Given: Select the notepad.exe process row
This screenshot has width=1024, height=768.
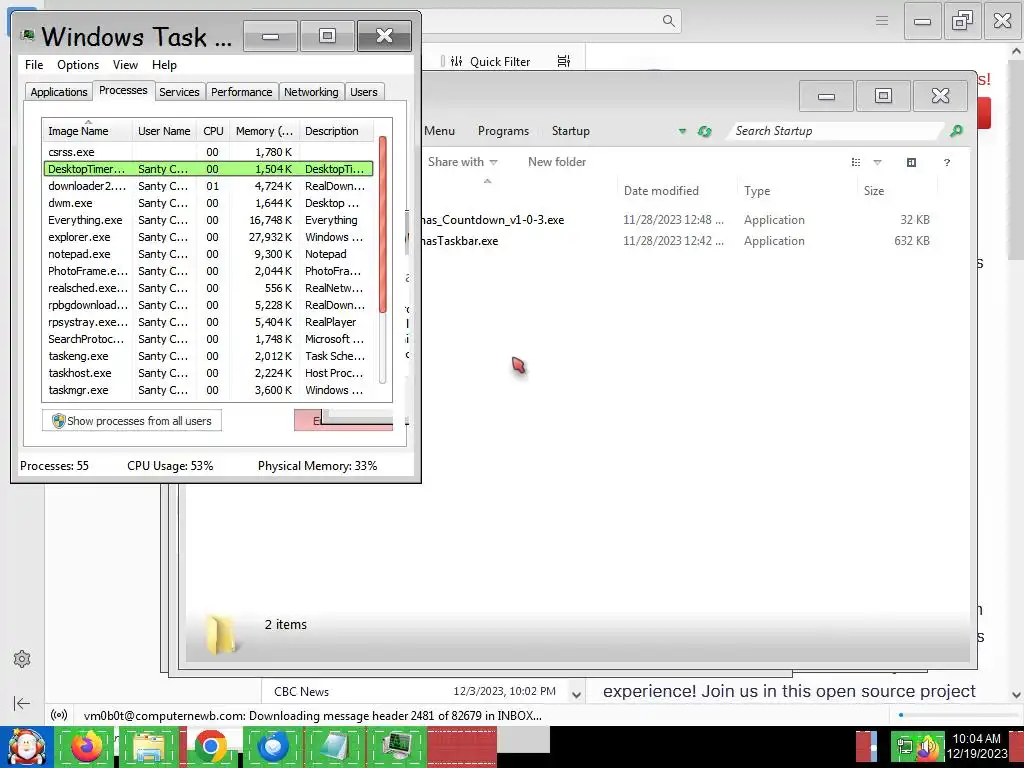Looking at the screenshot, I should (209, 253).
